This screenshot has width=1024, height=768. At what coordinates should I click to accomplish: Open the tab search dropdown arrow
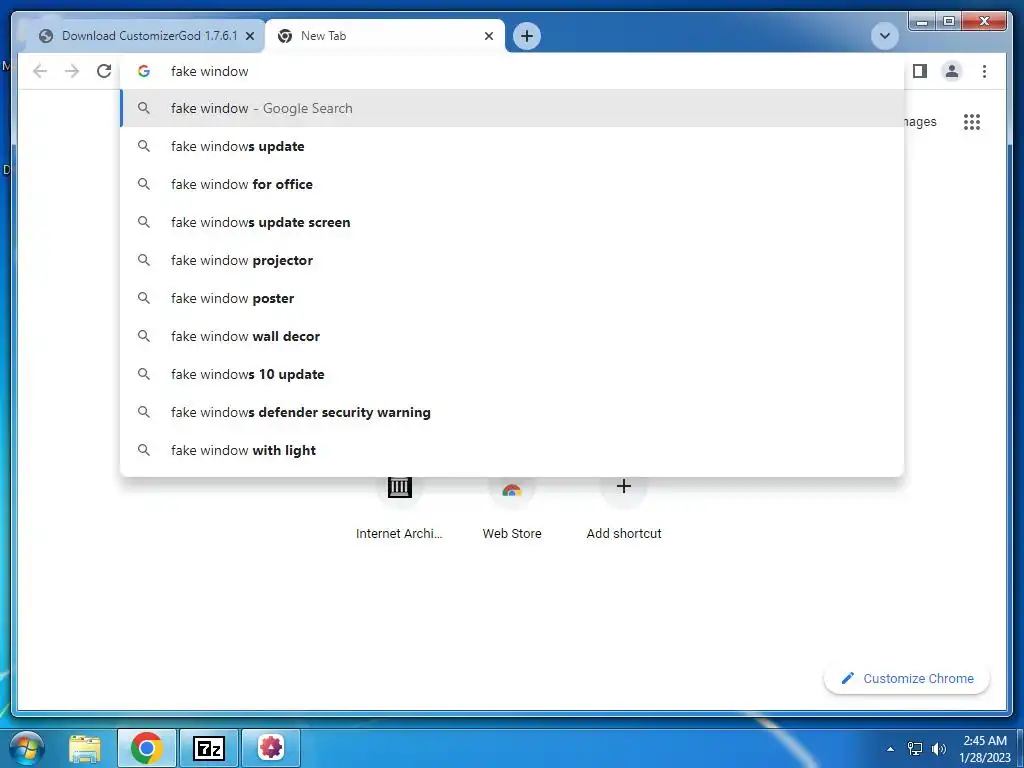(x=885, y=36)
